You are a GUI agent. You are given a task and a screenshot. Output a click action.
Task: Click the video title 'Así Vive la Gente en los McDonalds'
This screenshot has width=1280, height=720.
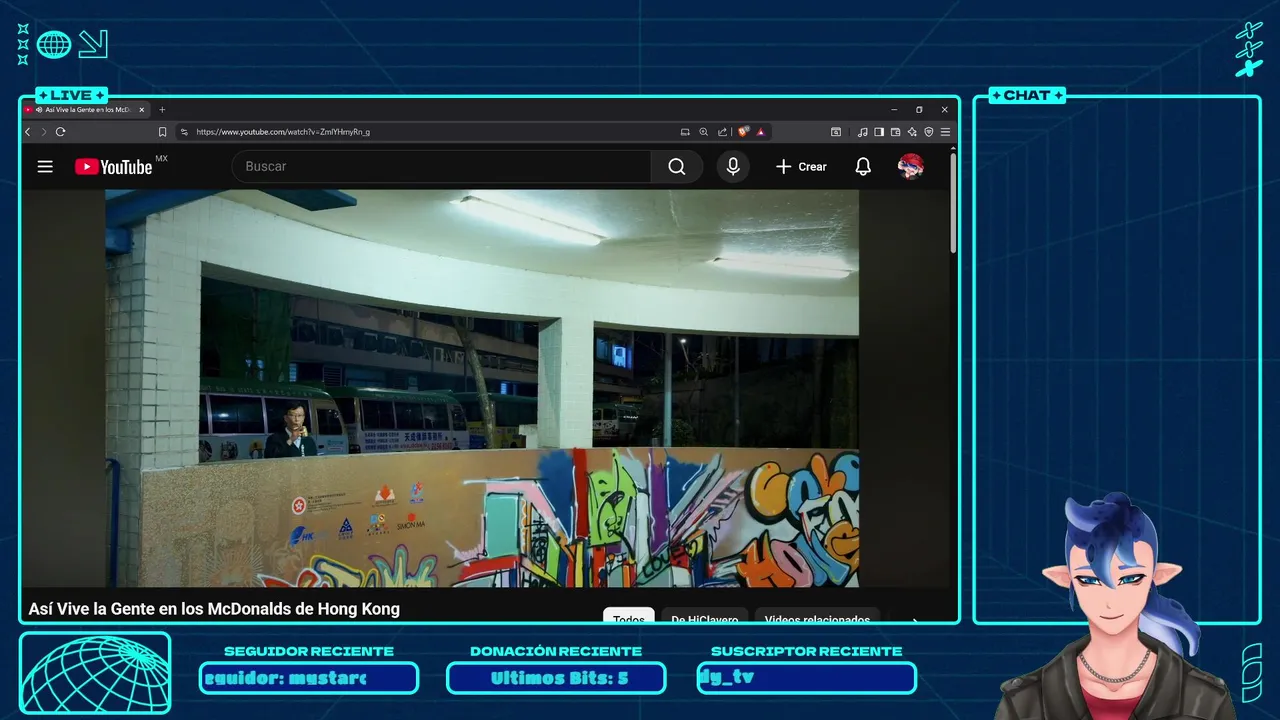click(214, 609)
